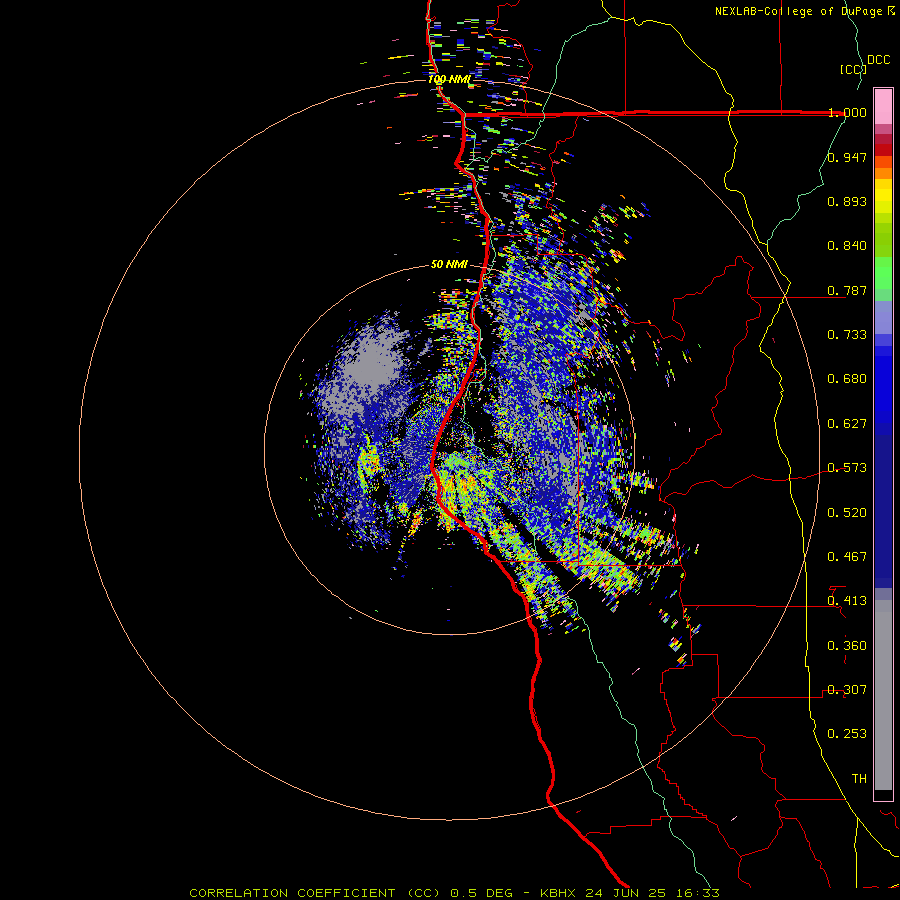
Task: Select the pink swatch atop the color scale
Action: pyautogui.click(x=883, y=106)
